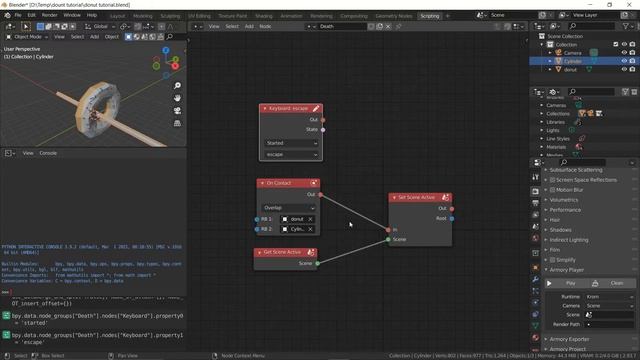Open the Render properties tab icon

(x=536, y=191)
